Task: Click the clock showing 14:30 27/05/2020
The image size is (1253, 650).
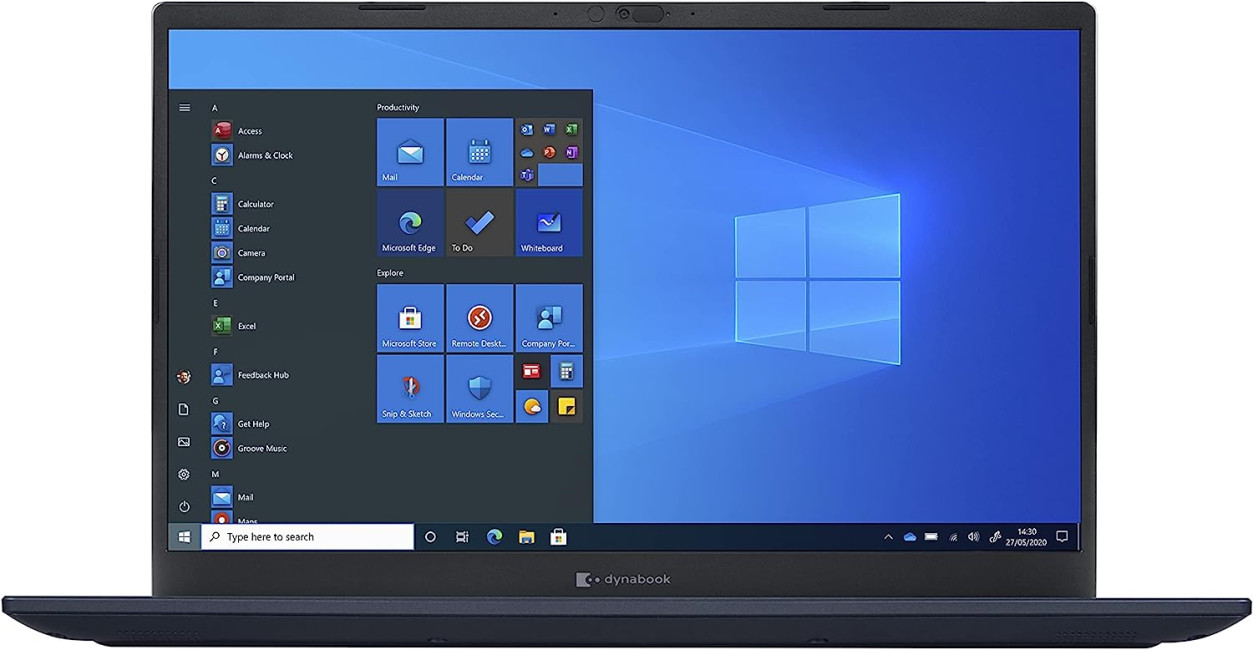Action: (x=1026, y=537)
